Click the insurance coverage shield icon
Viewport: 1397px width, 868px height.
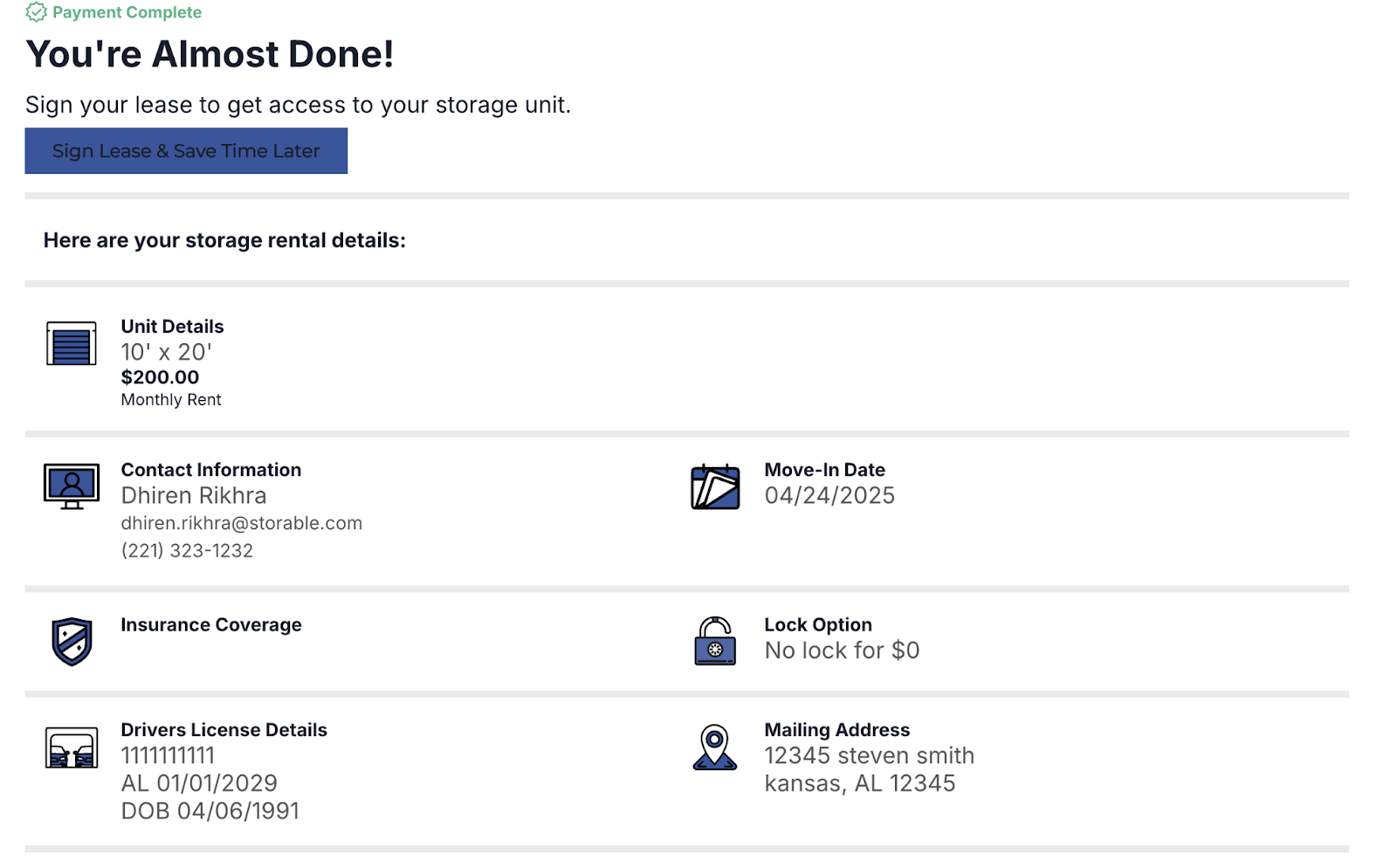point(72,641)
